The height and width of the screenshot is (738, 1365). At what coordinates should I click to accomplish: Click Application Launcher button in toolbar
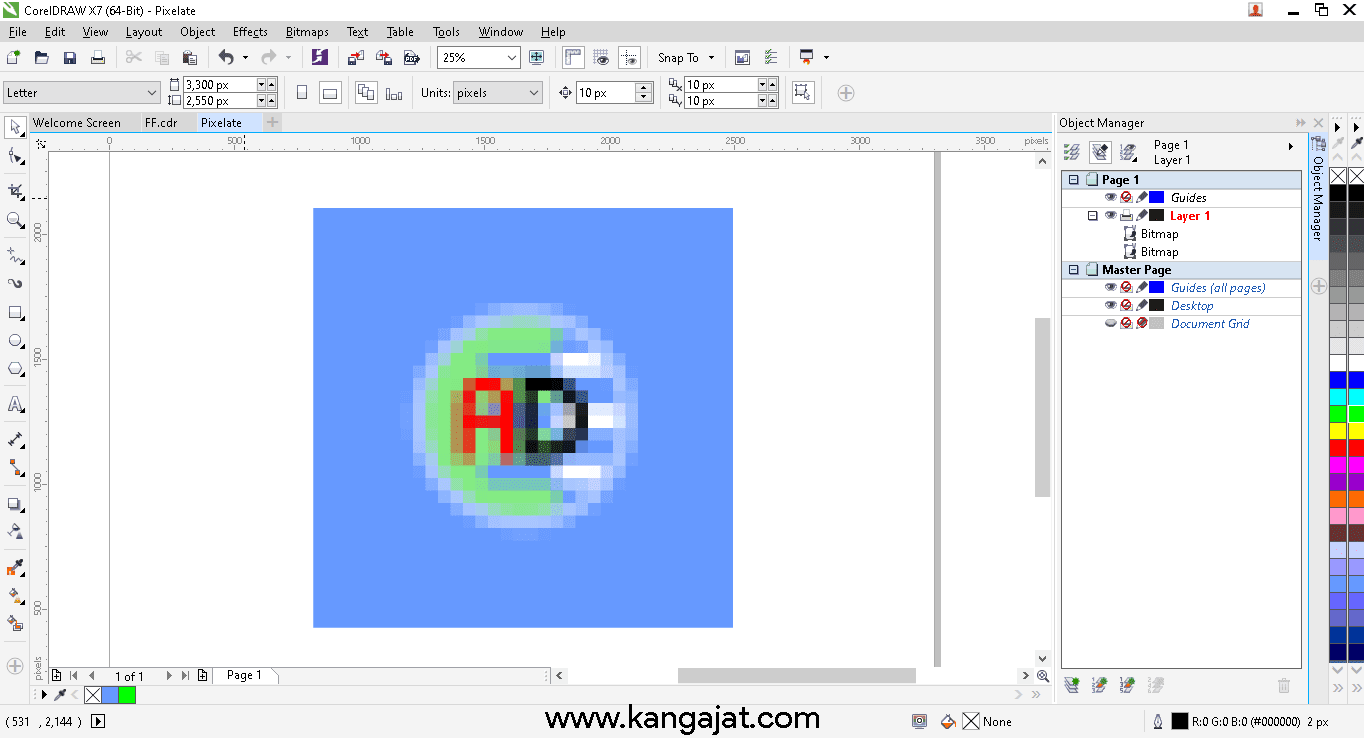pos(806,58)
